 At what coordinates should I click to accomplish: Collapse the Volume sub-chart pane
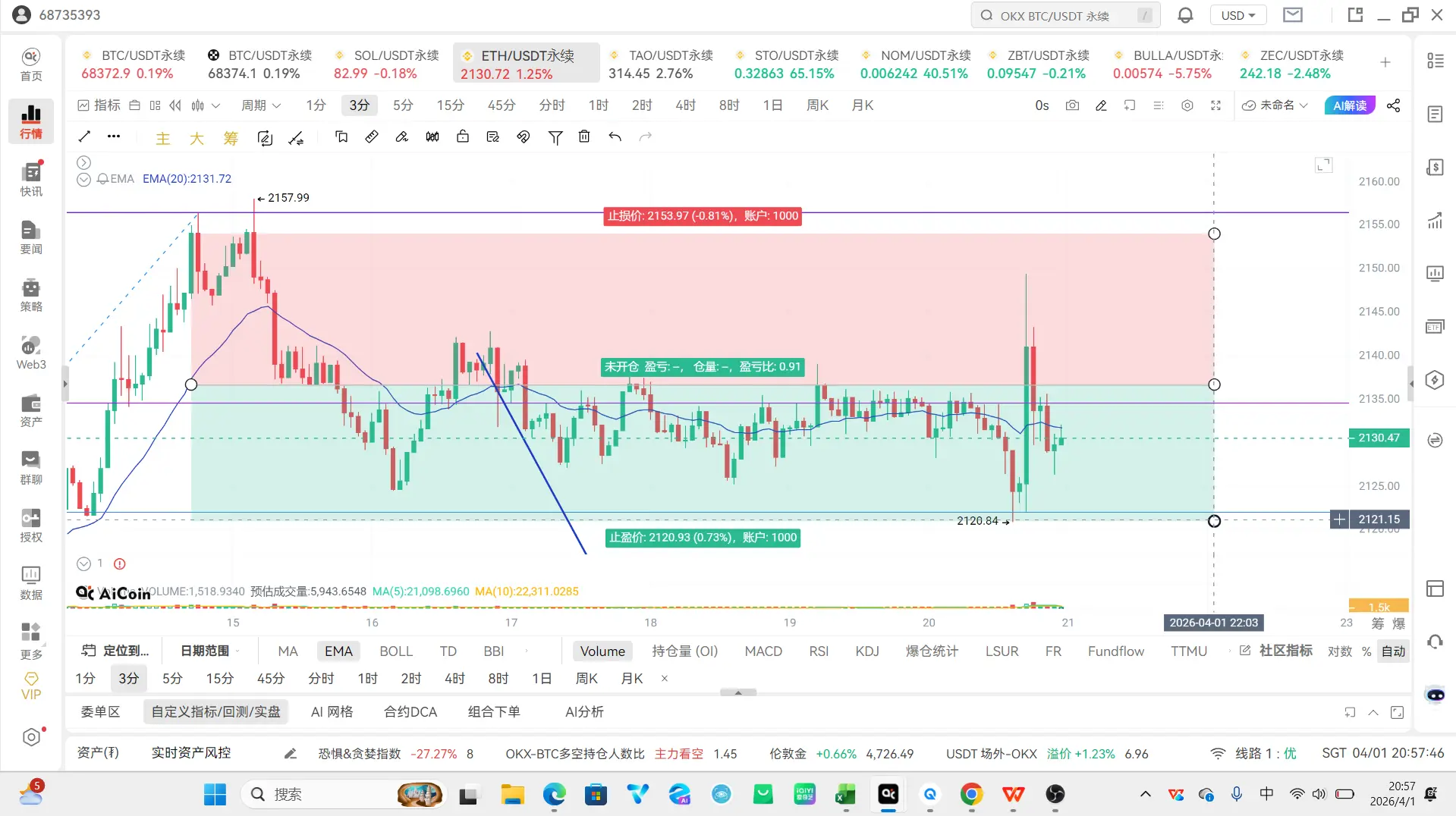point(83,563)
